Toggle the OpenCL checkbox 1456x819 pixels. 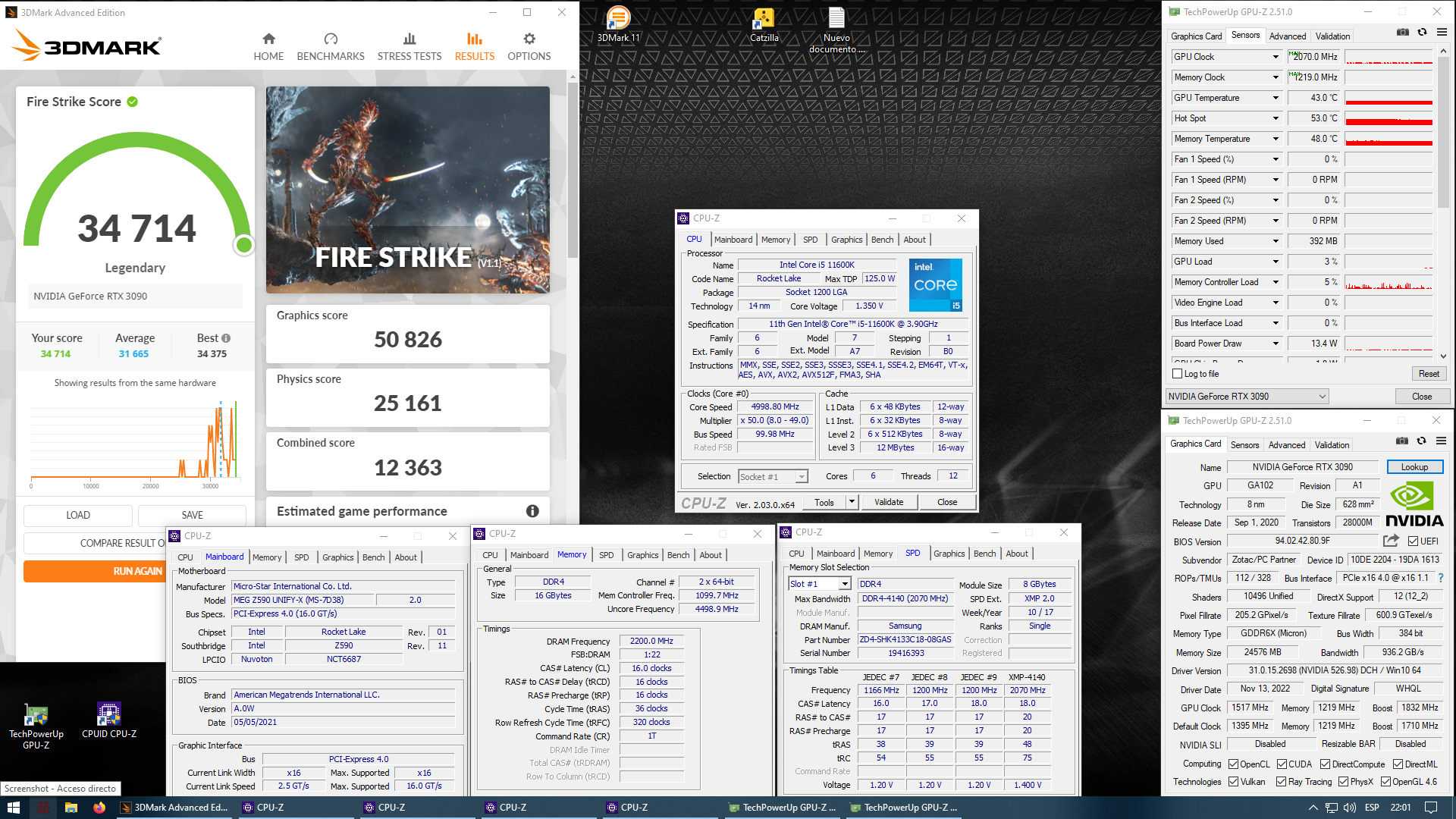click(1233, 764)
